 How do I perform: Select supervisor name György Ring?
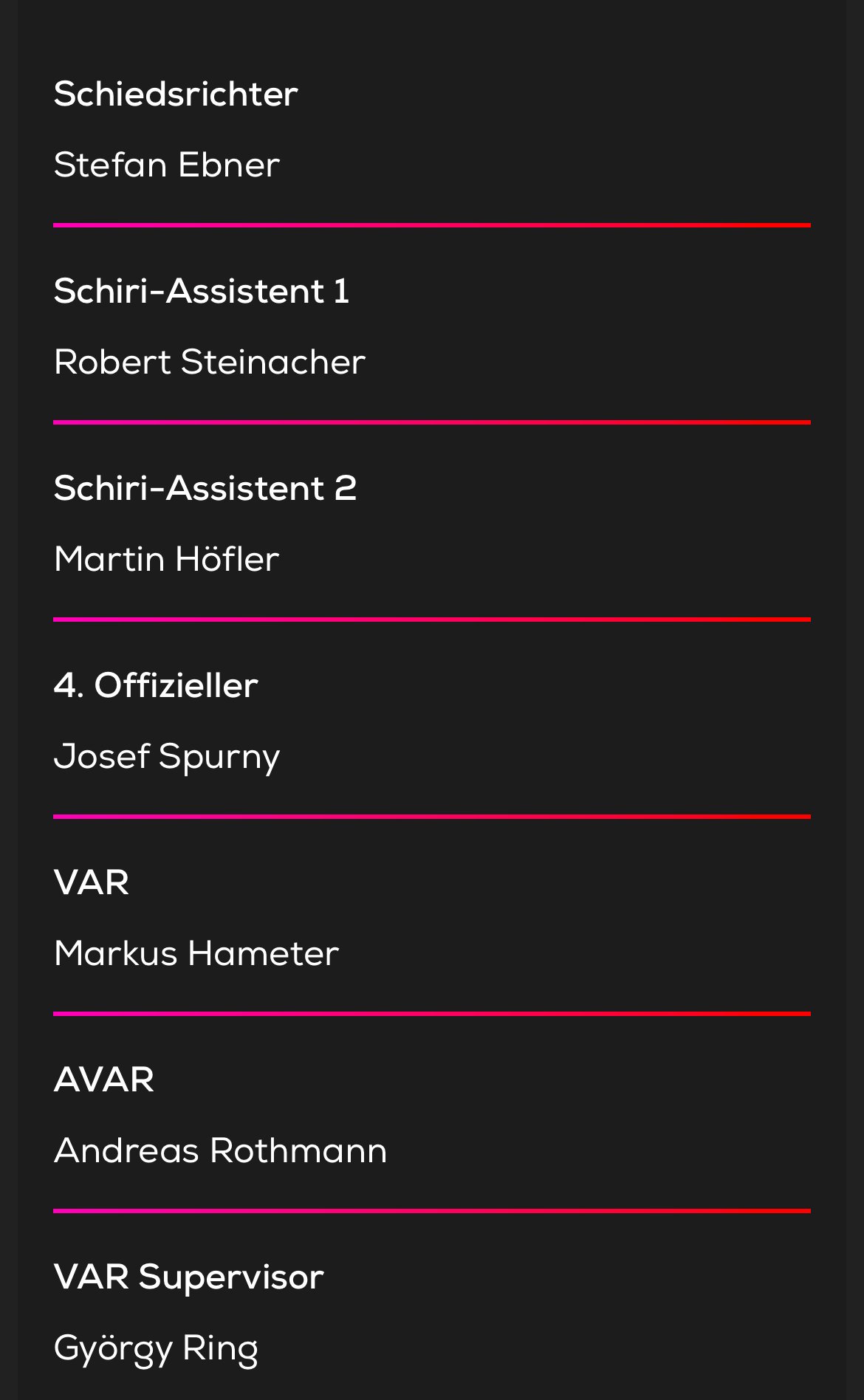pyautogui.click(x=157, y=1350)
